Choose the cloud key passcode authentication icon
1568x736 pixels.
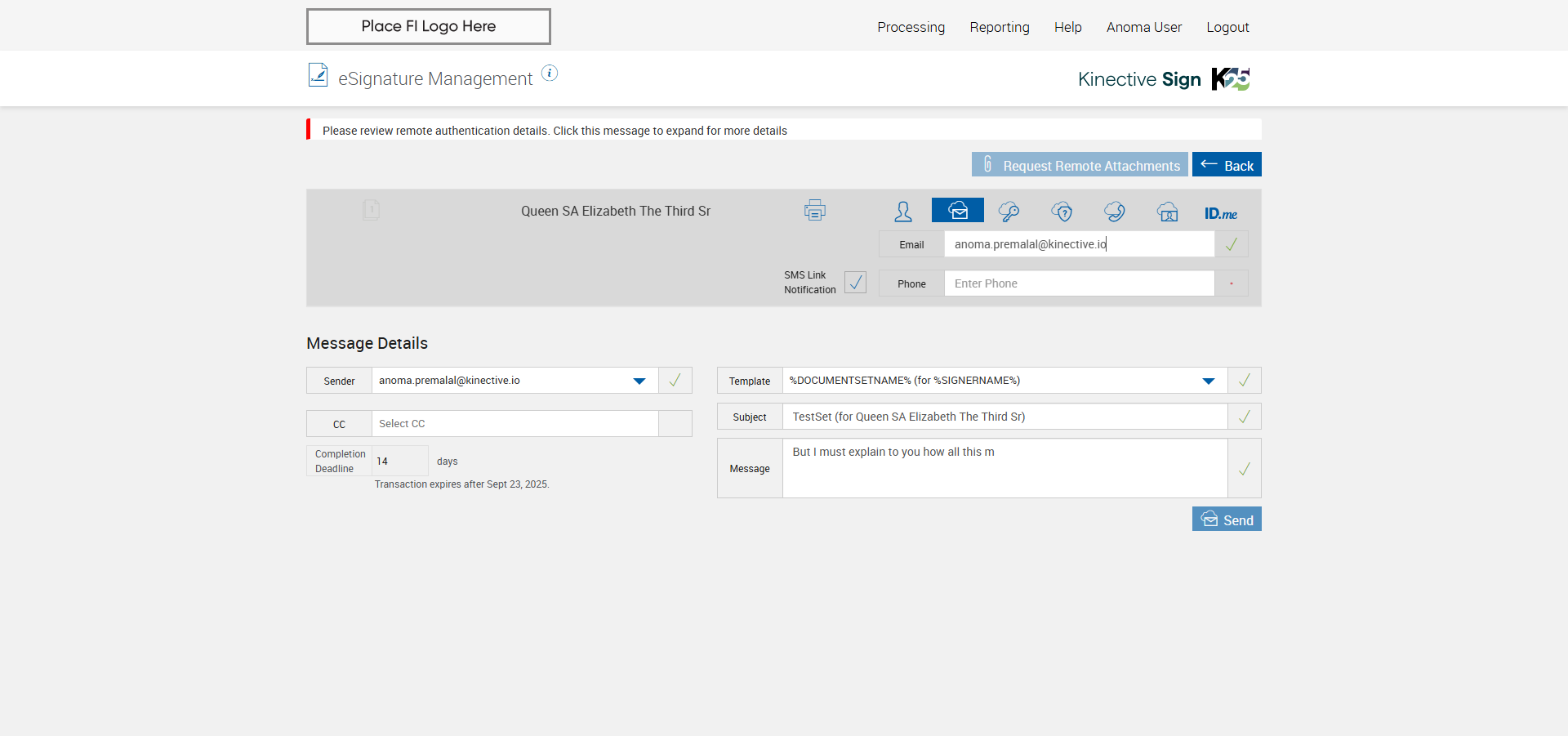[x=1009, y=212]
